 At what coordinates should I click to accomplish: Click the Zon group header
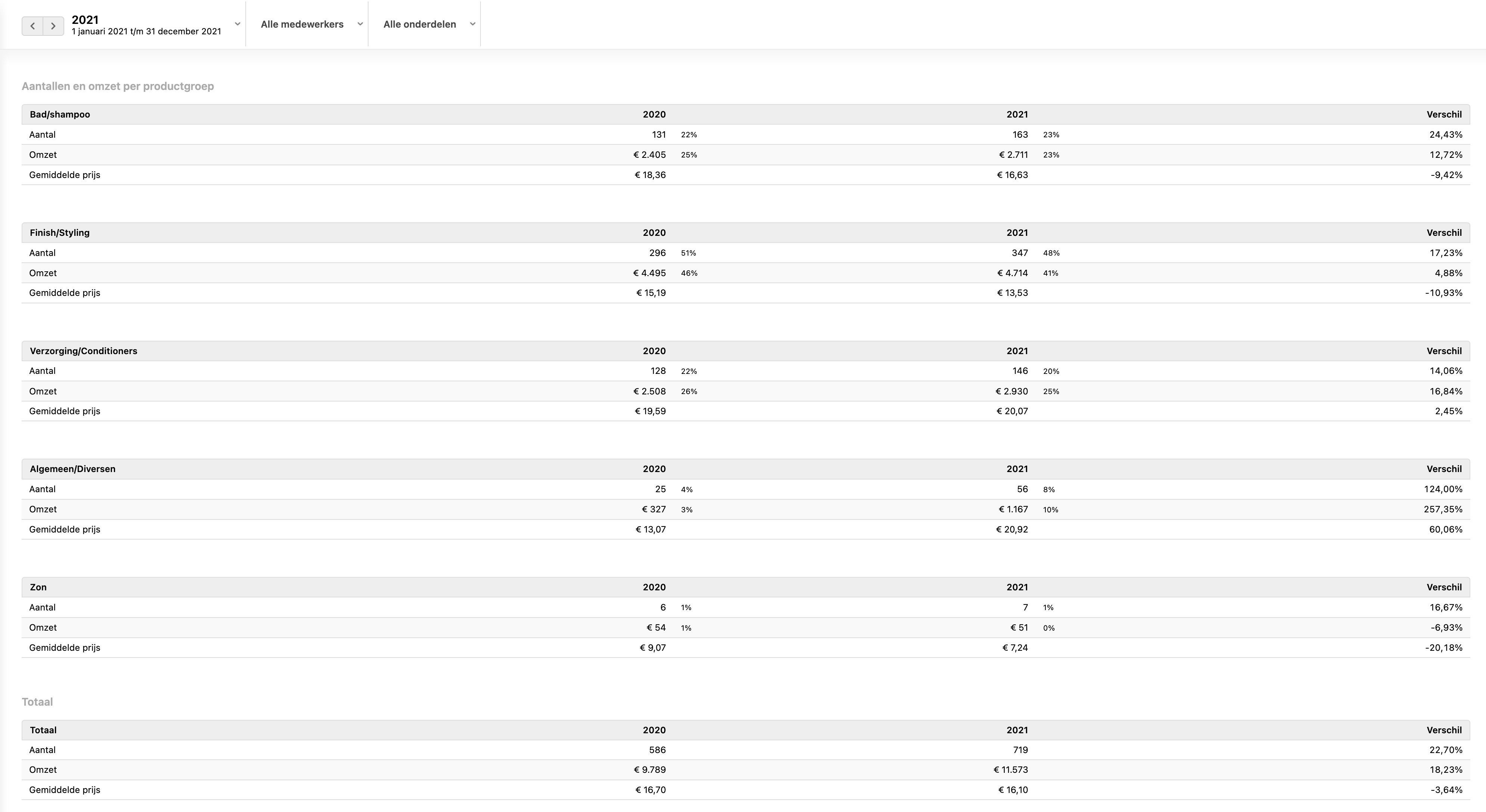coord(38,587)
